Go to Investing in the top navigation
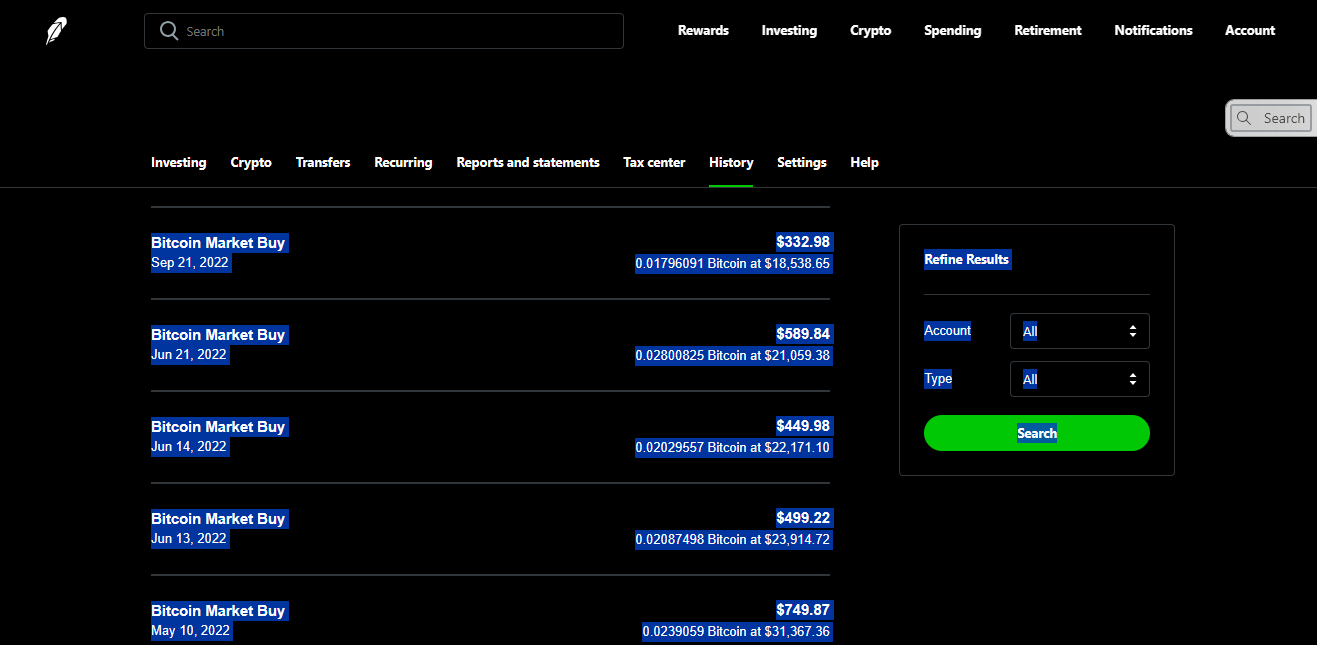Viewport: 1317px width, 645px height. [789, 31]
